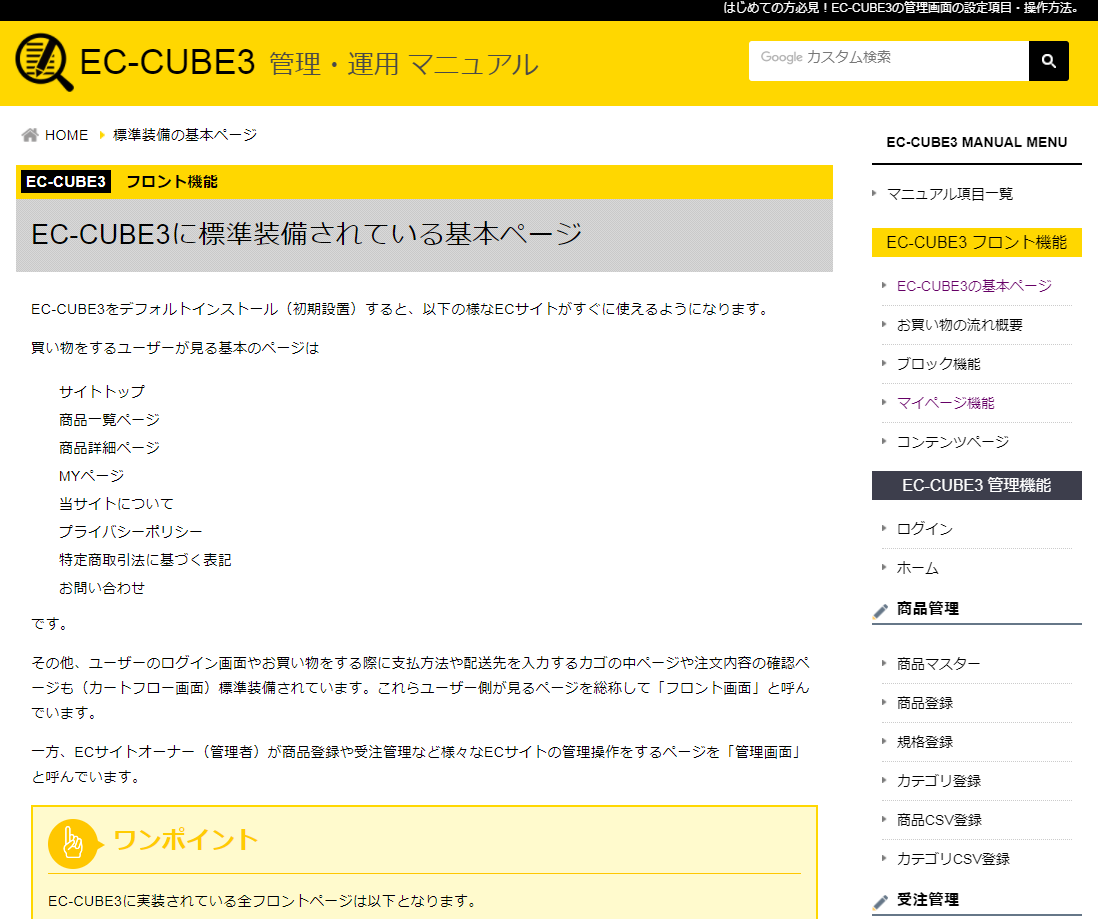Click EC-CUBE3 管理・運用 マニュアル site title
This screenshot has width=1098, height=919.
309,62
